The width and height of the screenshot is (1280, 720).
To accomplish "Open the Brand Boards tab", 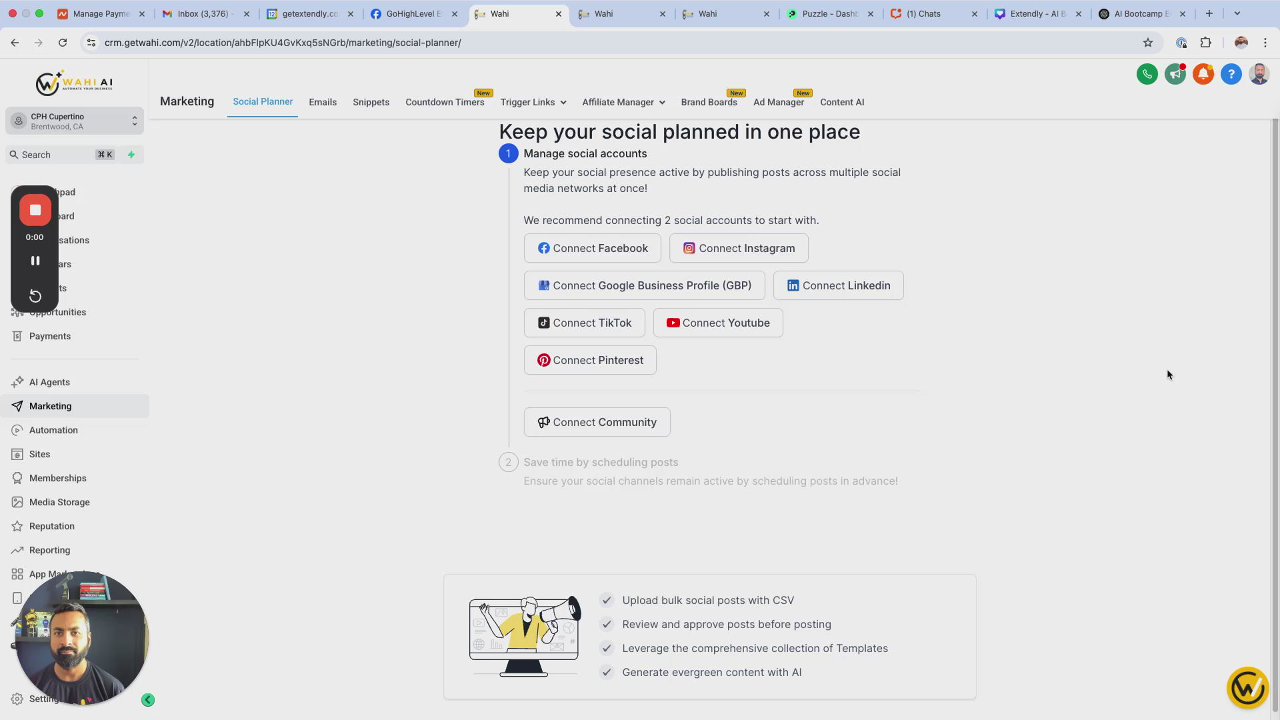I will 709,102.
